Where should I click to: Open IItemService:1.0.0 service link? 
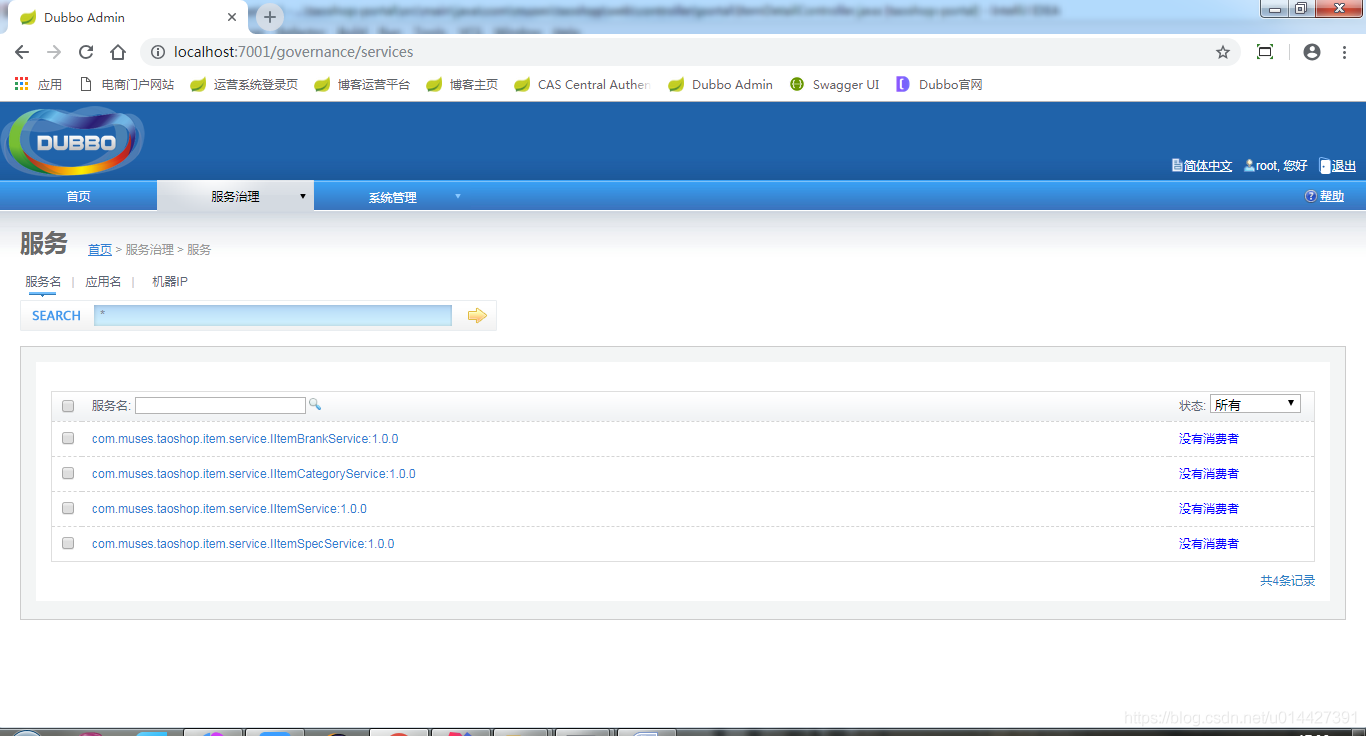(229, 509)
